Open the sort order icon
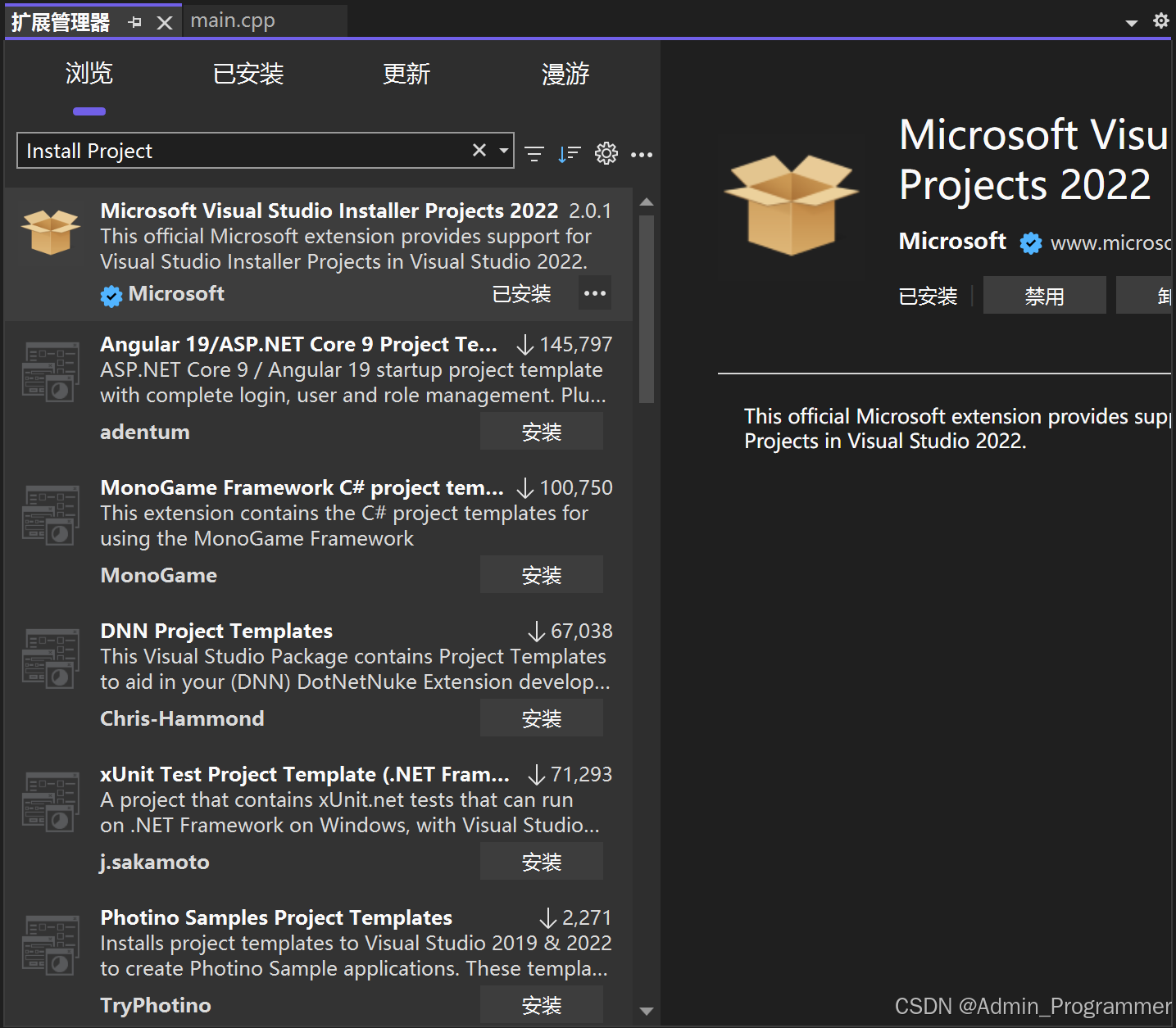 coord(570,153)
